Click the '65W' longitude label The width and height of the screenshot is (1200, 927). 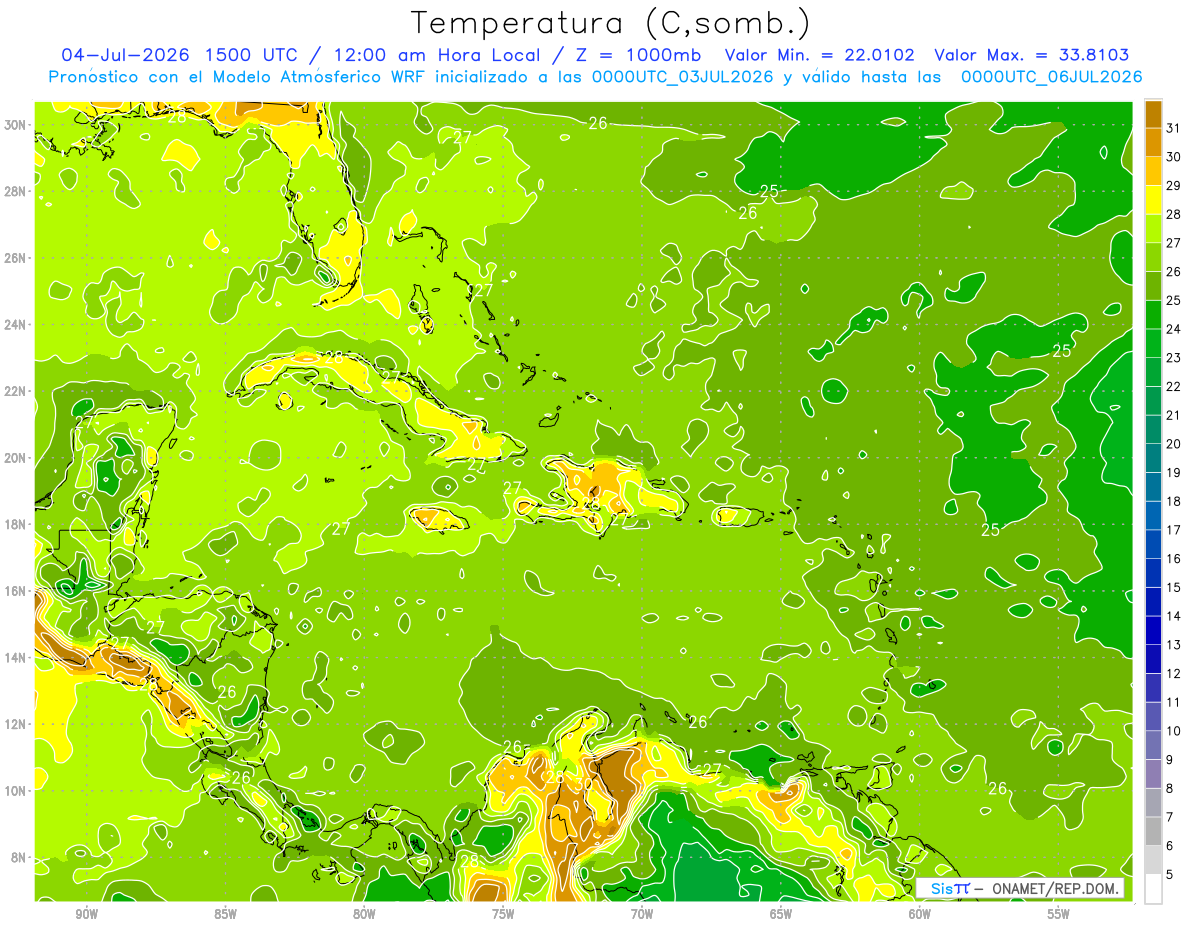click(x=781, y=914)
